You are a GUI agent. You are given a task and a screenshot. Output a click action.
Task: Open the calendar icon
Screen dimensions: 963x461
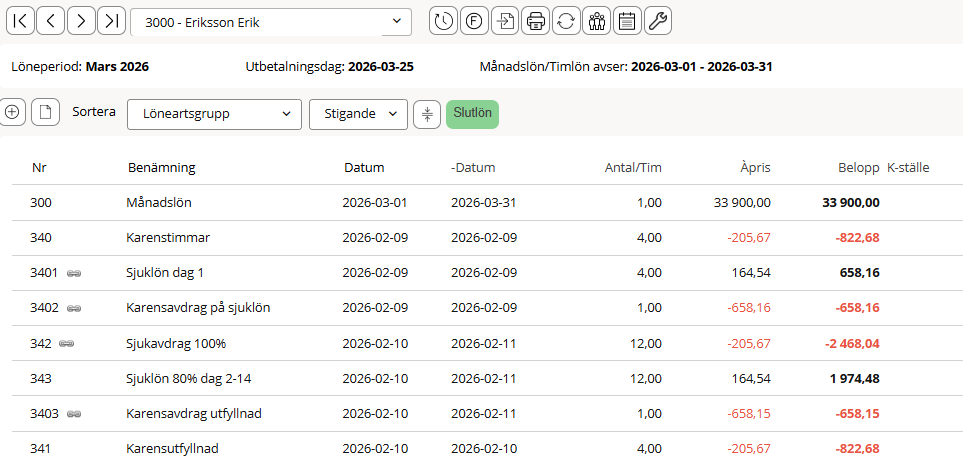[x=627, y=21]
